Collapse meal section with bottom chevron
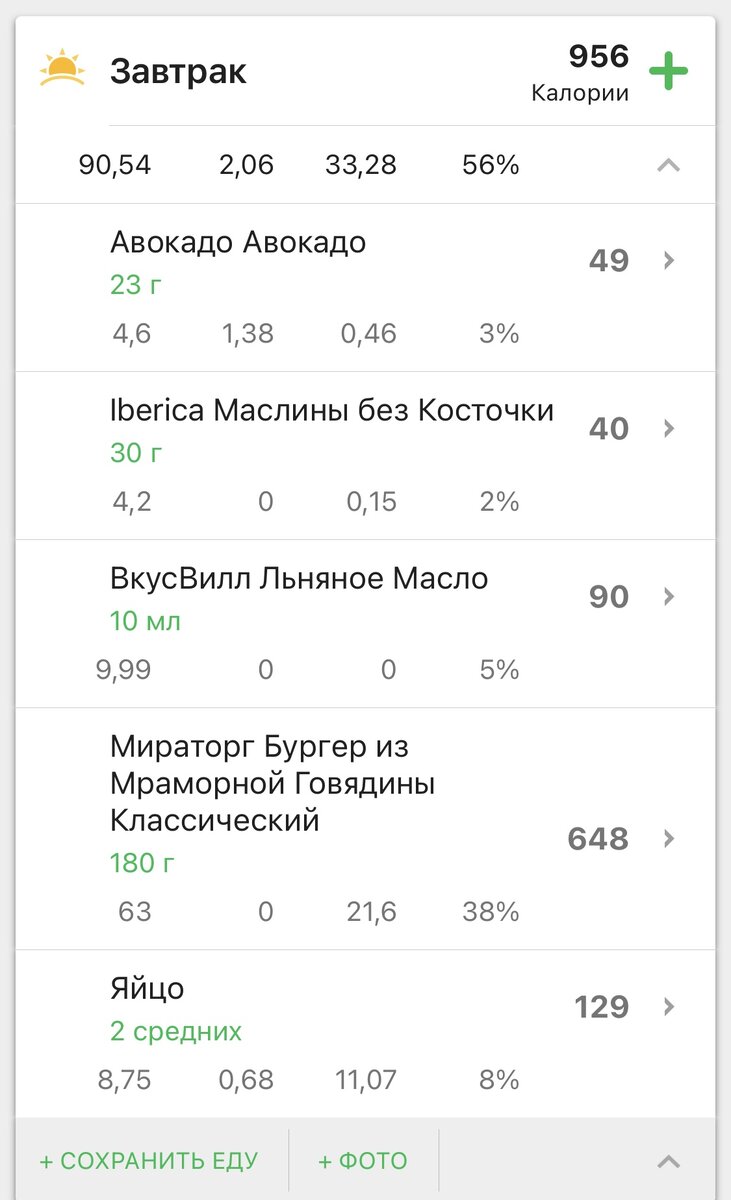This screenshot has width=731, height=1200. (x=668, y=1161)
